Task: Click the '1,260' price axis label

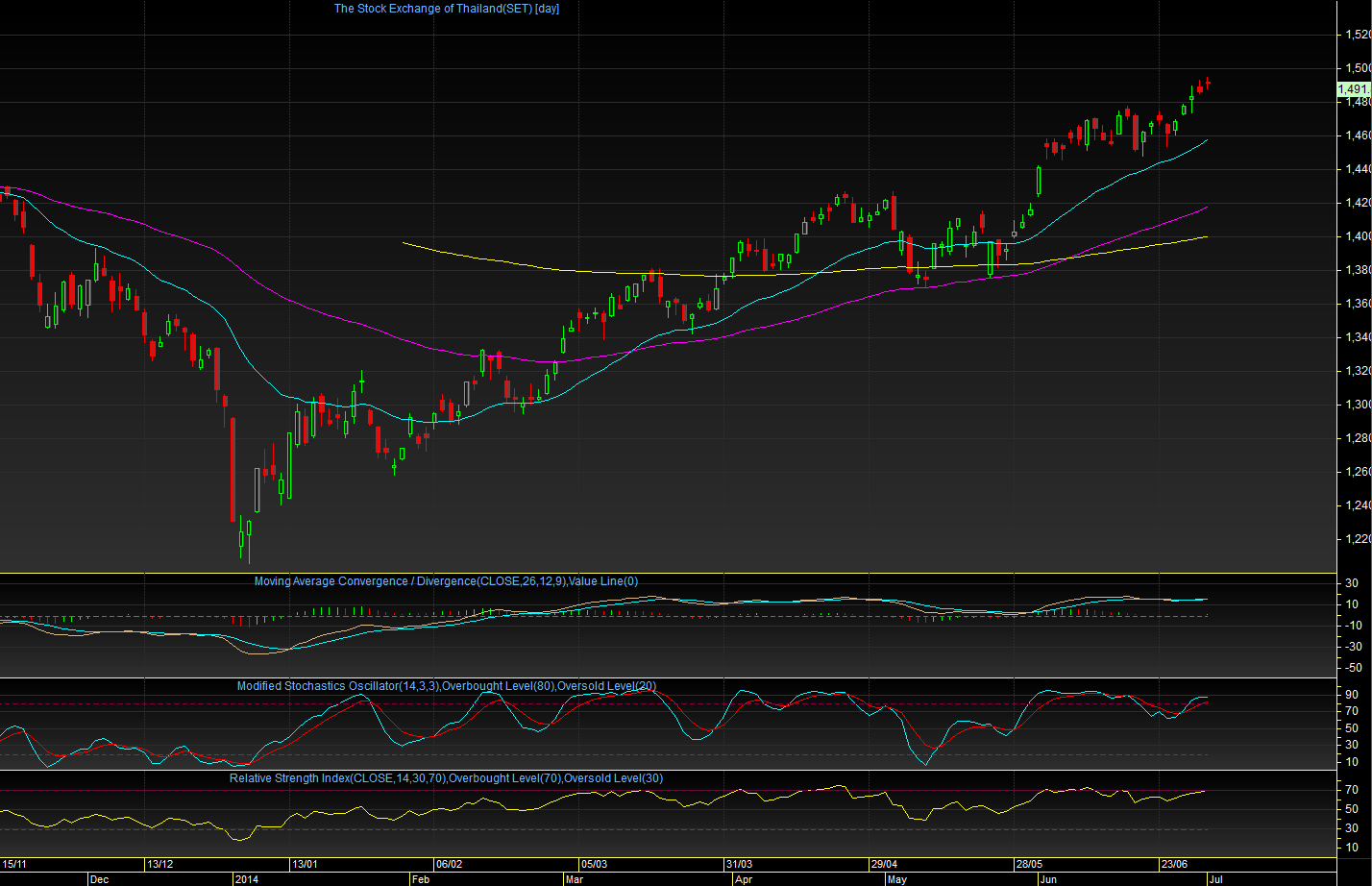Action: pos(1357,472)
